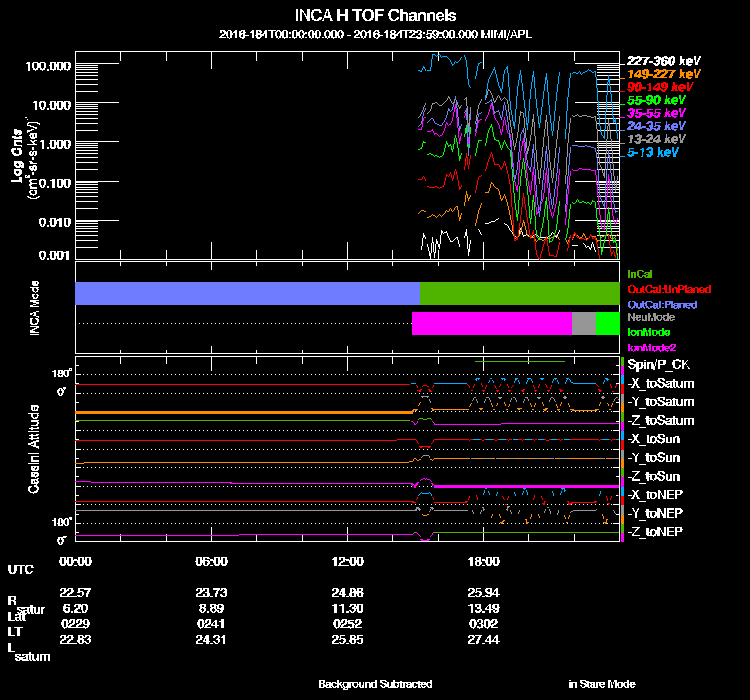Click the R value '25.94'
Image resolution: width=750 pixels, height=700 pixels.
click(484, 593)
